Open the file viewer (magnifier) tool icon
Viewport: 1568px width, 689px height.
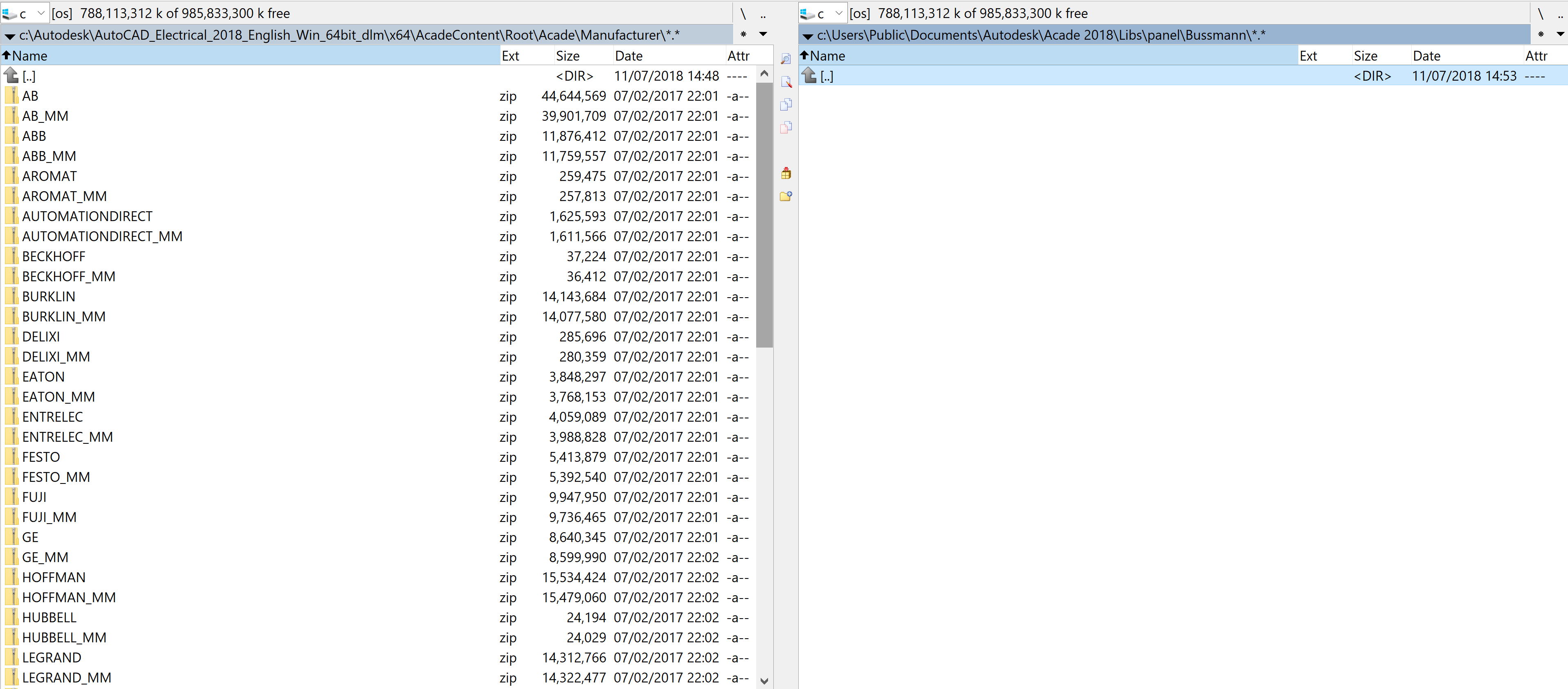pyautogui.click(x=786, y=59)
